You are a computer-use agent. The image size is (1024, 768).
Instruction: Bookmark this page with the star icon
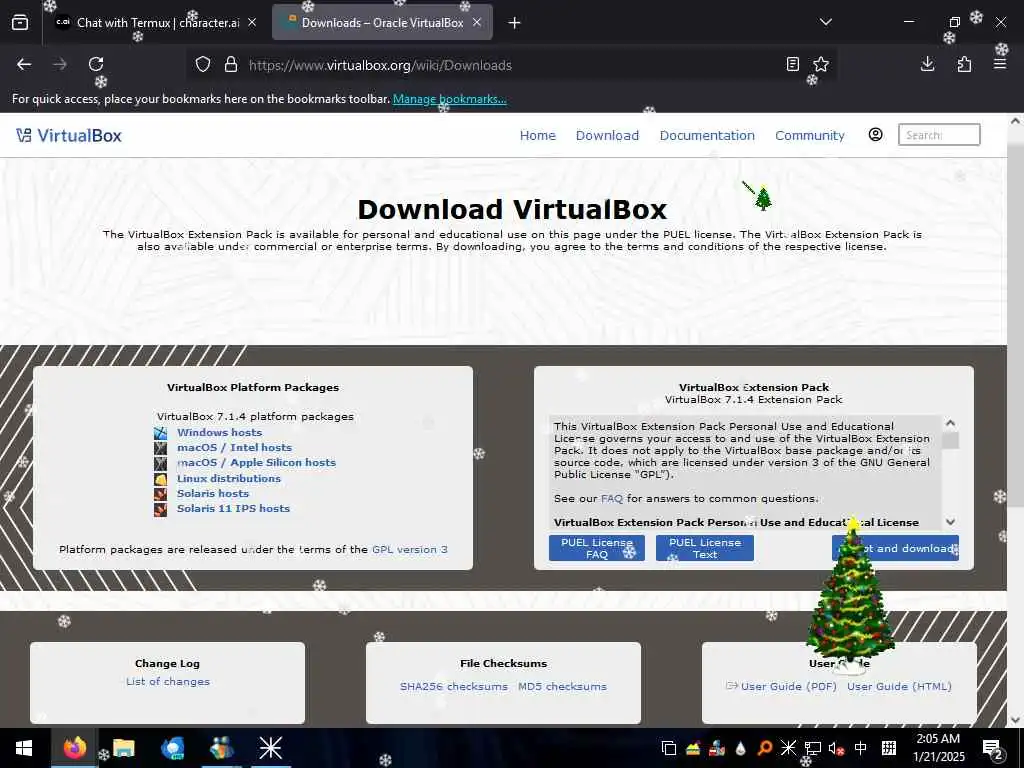pos(821,64)
